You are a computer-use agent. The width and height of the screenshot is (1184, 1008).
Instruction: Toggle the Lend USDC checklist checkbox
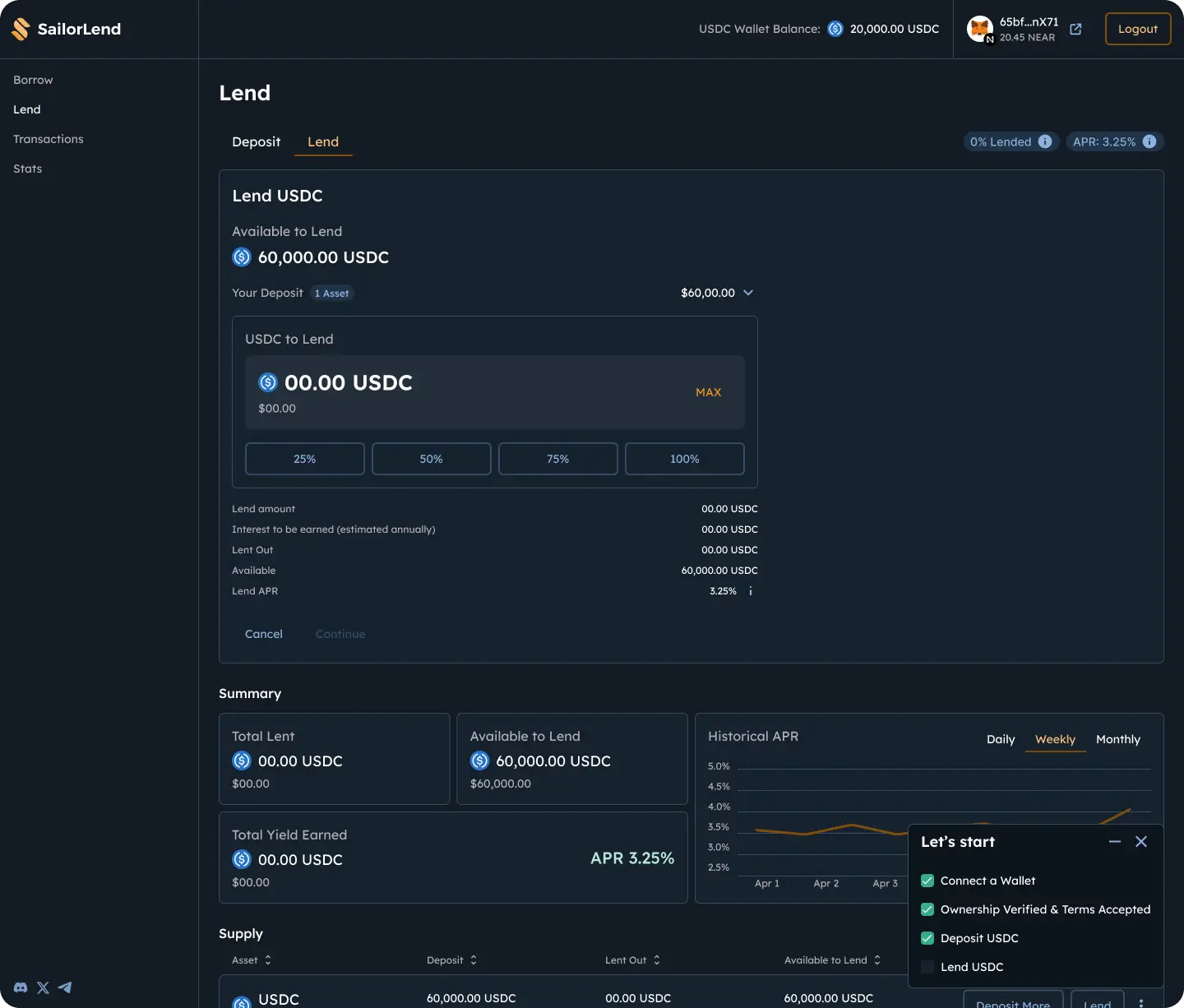coord(927,967)
